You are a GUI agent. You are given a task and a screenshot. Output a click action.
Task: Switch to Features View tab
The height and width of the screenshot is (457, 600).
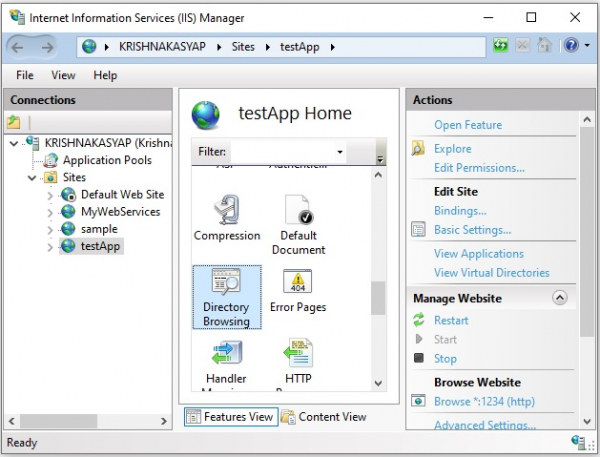click(231, 416)
